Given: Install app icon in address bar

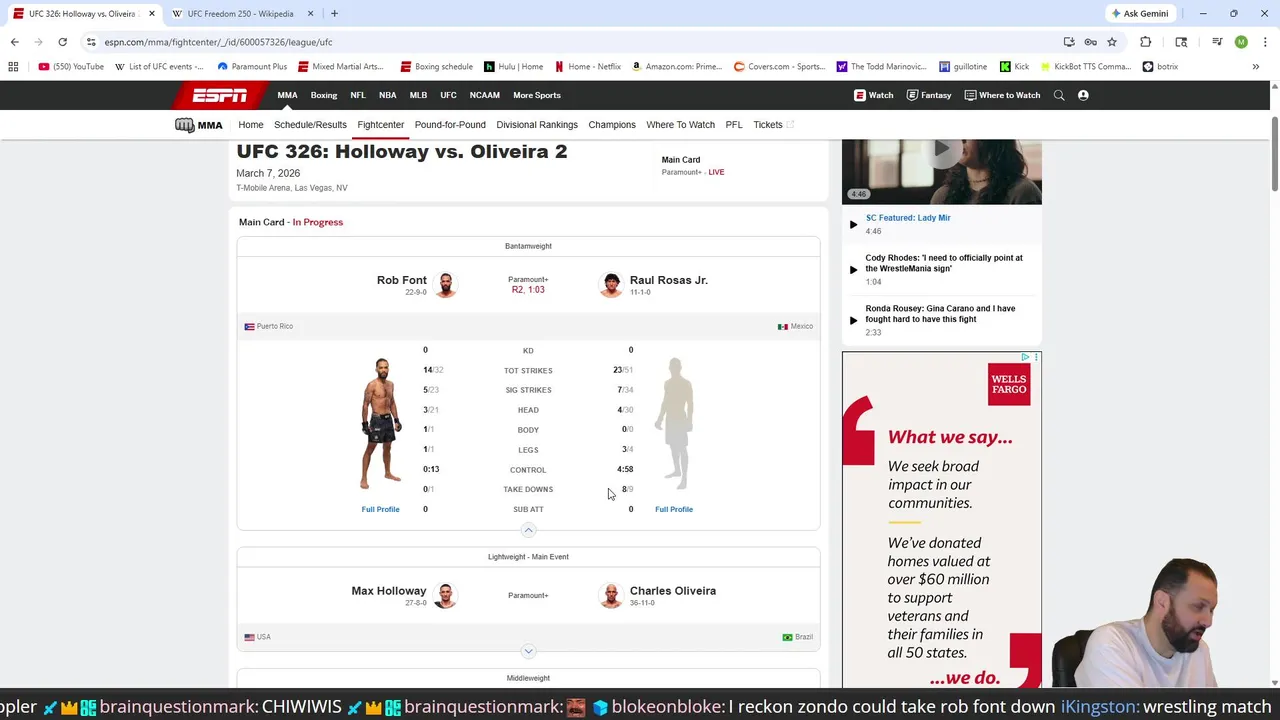Looking at the screenshot, I should (1069, 42).
